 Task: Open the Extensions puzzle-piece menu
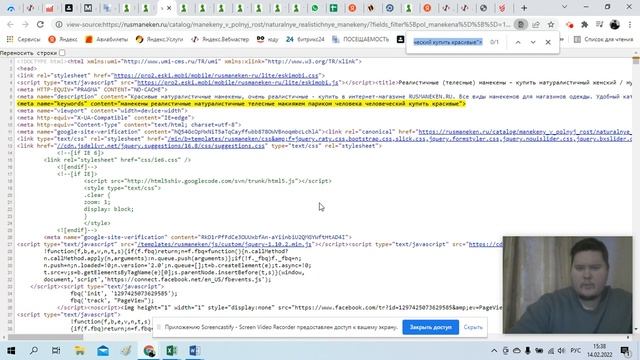pyautogui.click(x=584, y=24)
